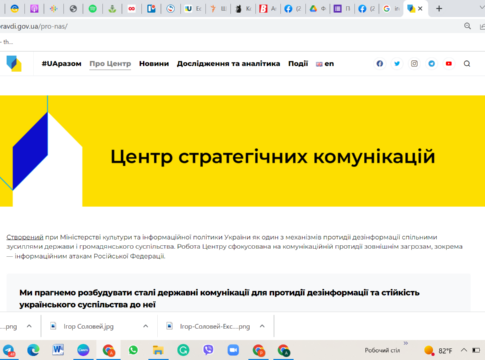Open the Telegram icon in site header
The image size is (485, 360).
(432, 63)
